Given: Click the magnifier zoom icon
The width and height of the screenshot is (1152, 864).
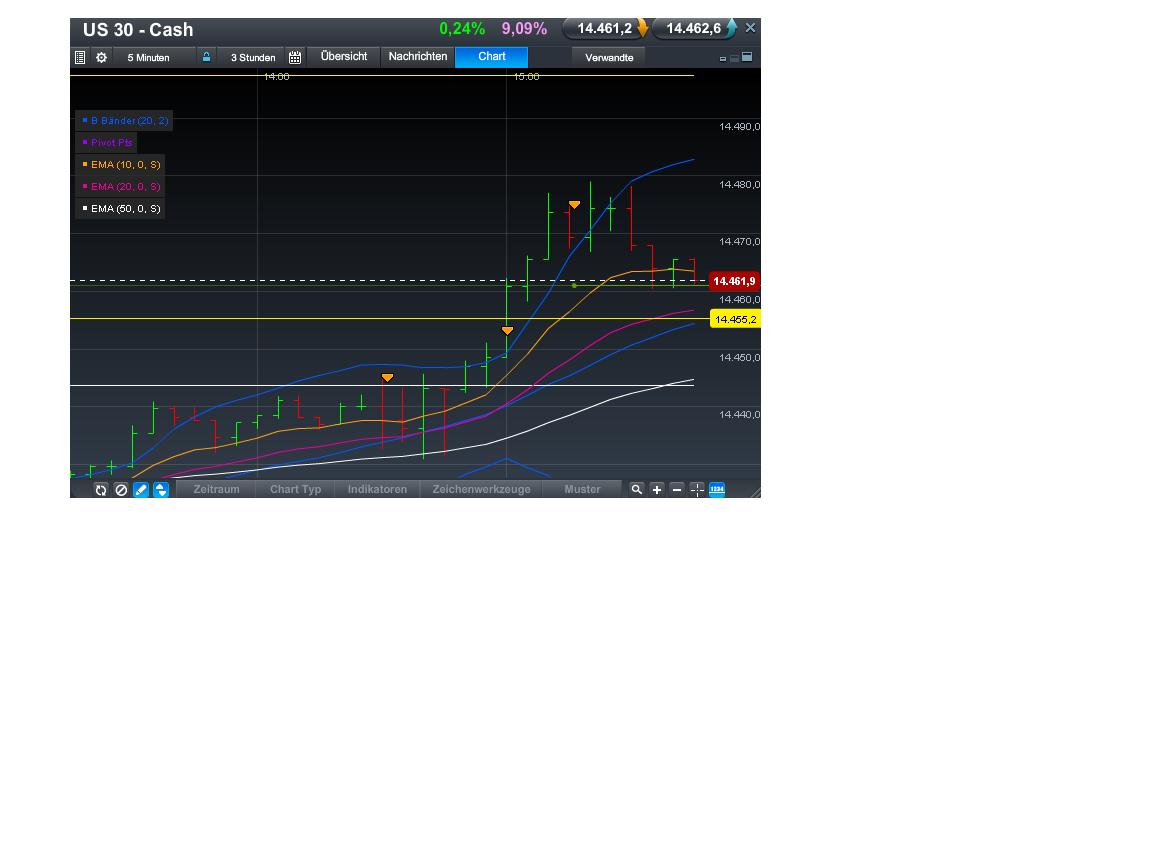Looking at the screenshot, I should (x=637, y=489).
